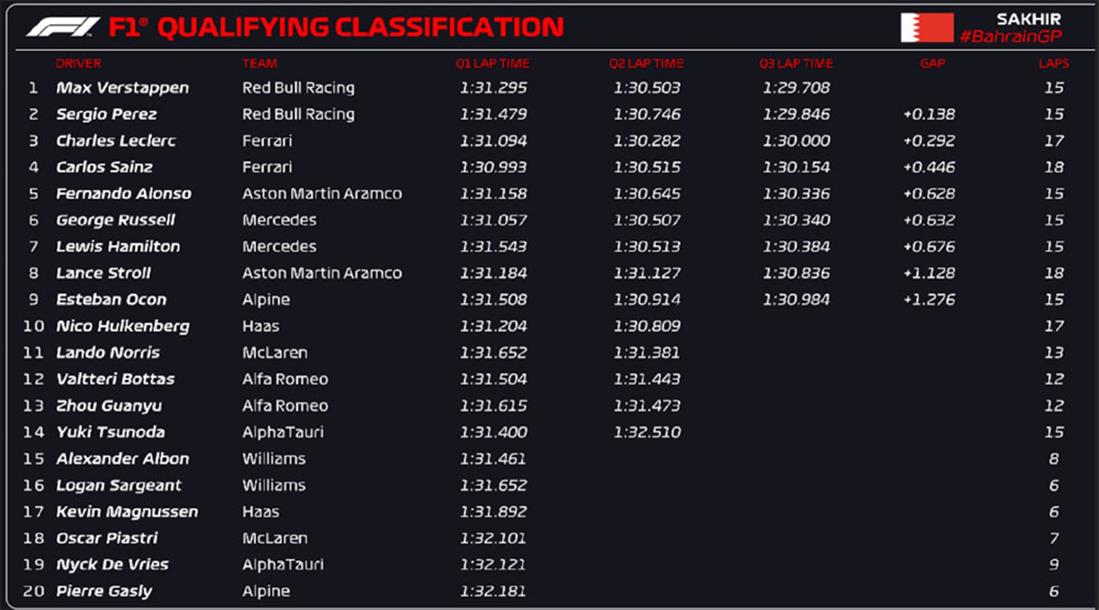Viewport: 1099px width, 610px height.
Task: Click the Q3 LAP TIME column header
Action: pyautogui.click(x=795, y=64)
